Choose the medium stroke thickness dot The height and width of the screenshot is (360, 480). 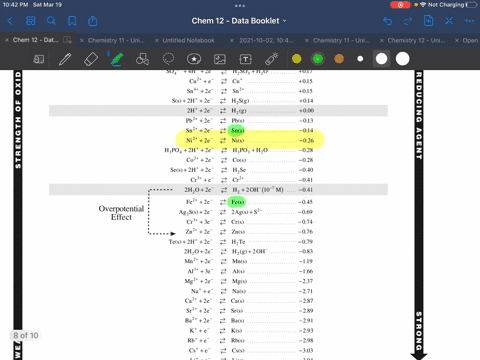(x=381, y=59)
